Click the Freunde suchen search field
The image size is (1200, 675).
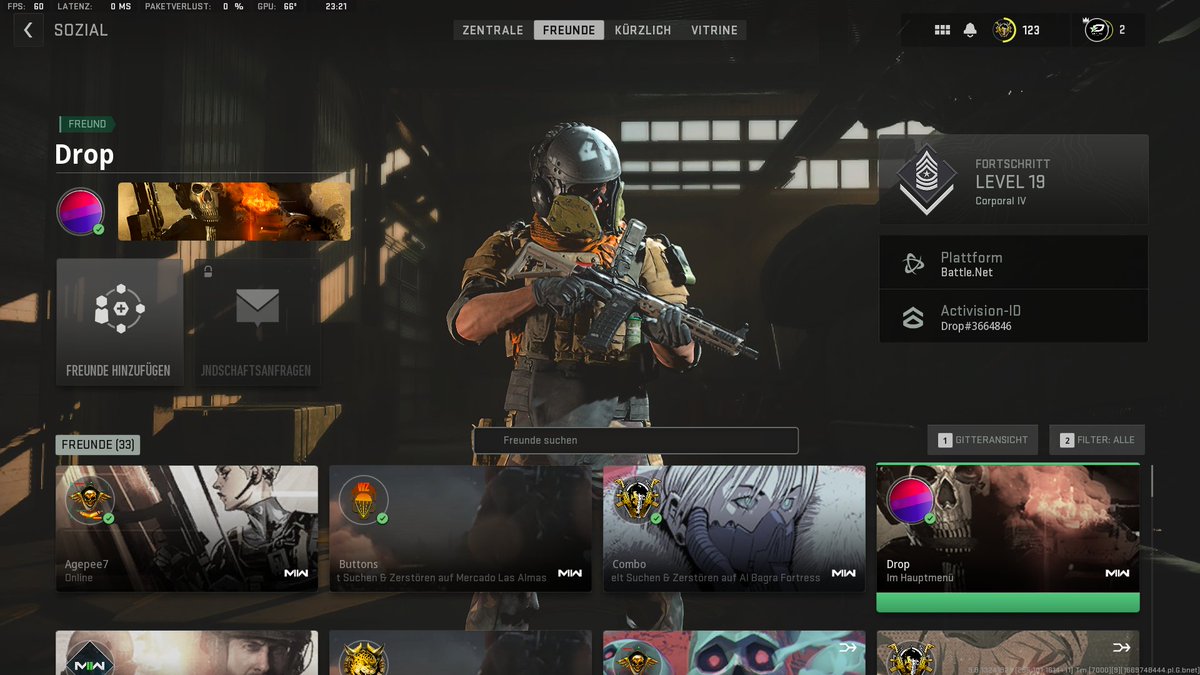[x=635, y=440]
